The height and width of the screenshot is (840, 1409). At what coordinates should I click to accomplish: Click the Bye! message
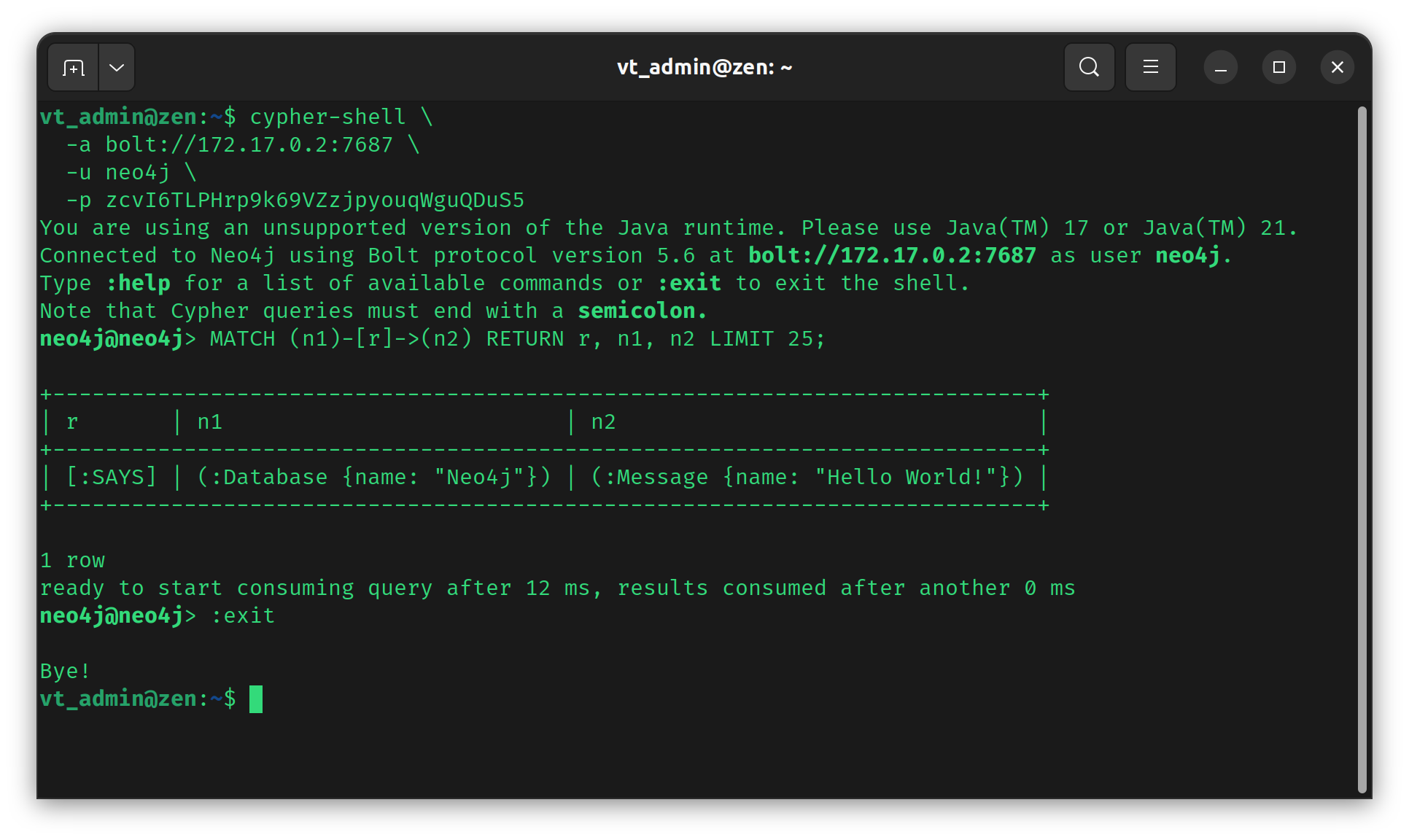[x=66, y=671]
